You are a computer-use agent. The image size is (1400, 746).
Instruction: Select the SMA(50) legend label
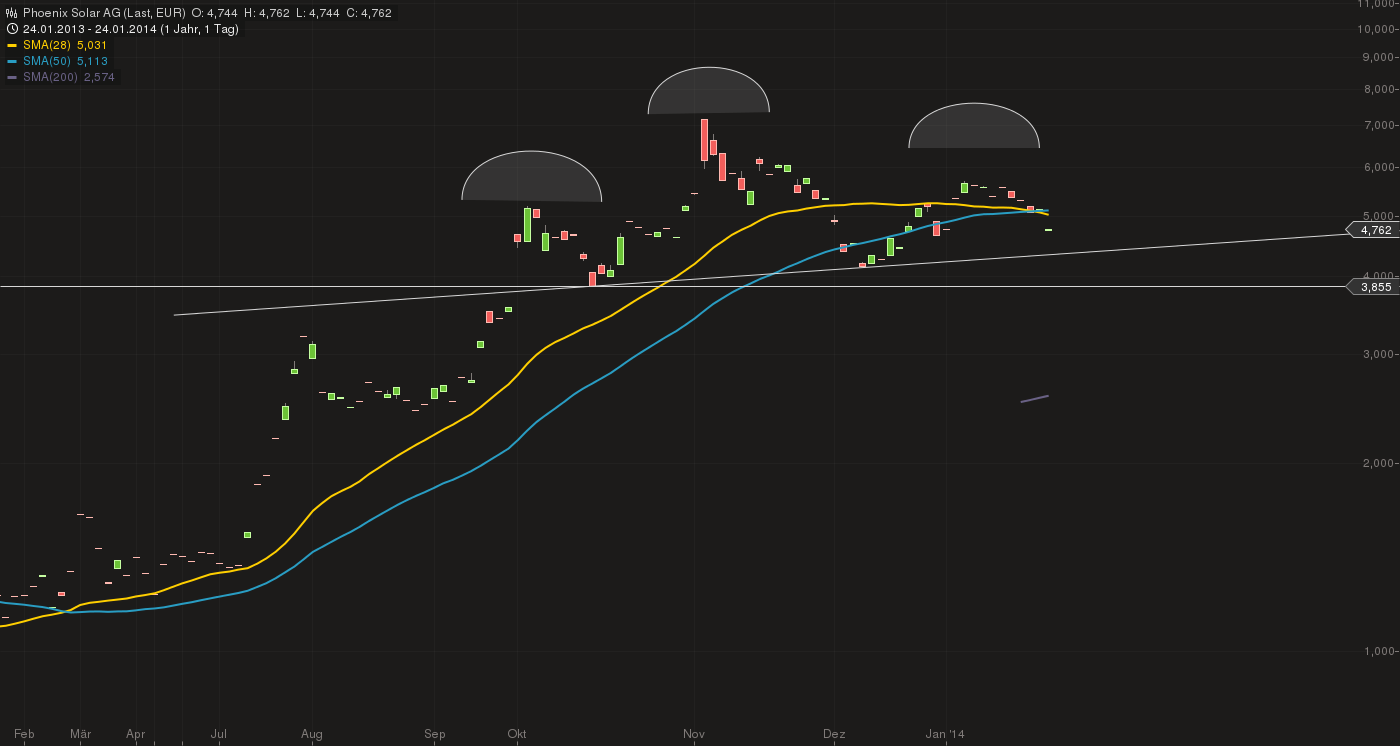(x=48, y=61)
